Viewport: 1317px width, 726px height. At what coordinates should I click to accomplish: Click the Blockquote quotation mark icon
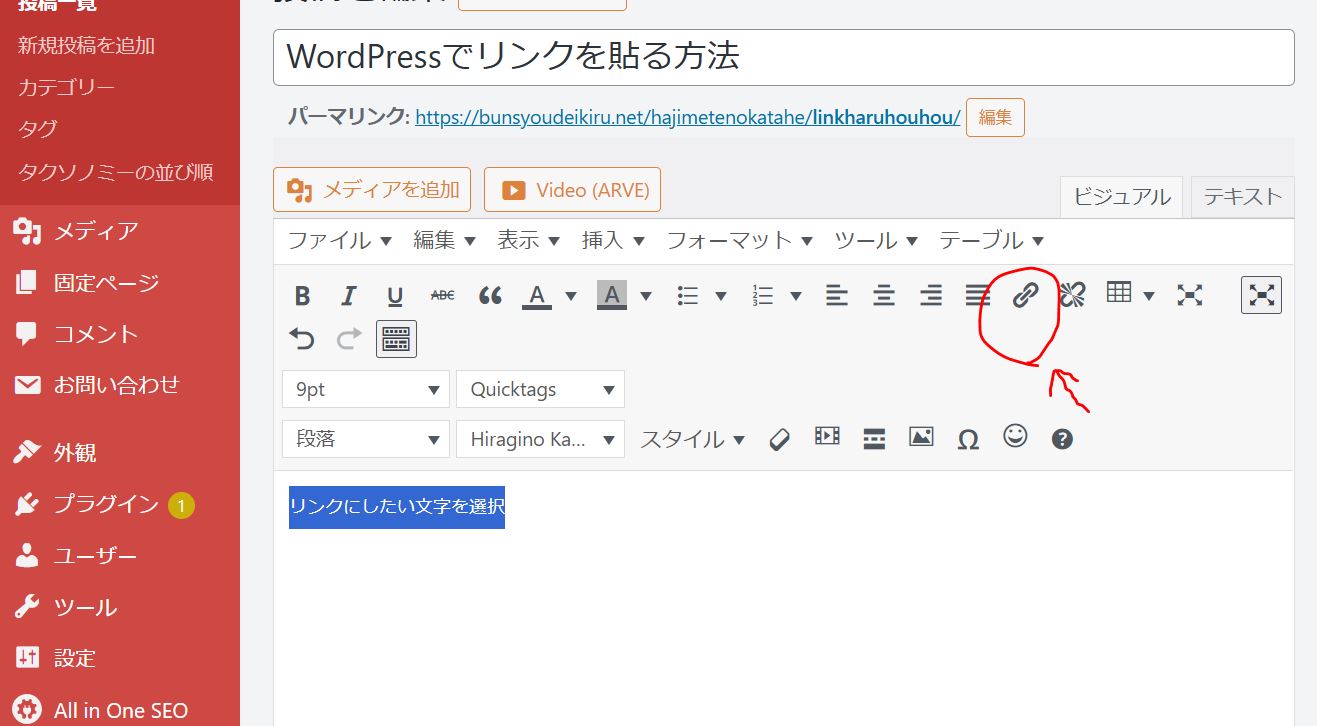click(490, 296)
